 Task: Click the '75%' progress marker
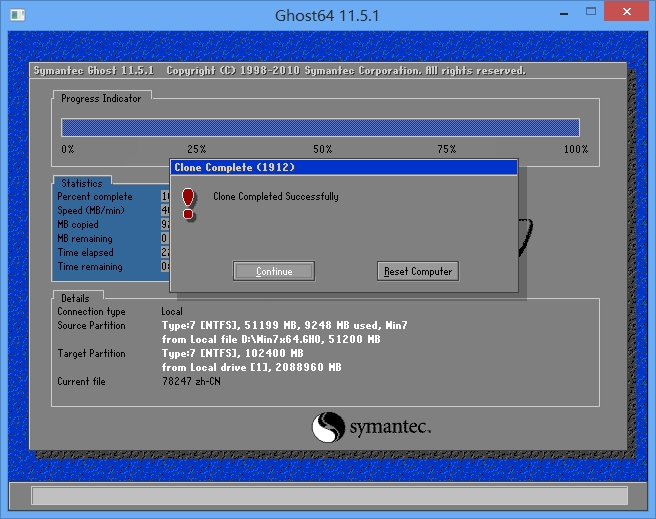pos(447,149)
